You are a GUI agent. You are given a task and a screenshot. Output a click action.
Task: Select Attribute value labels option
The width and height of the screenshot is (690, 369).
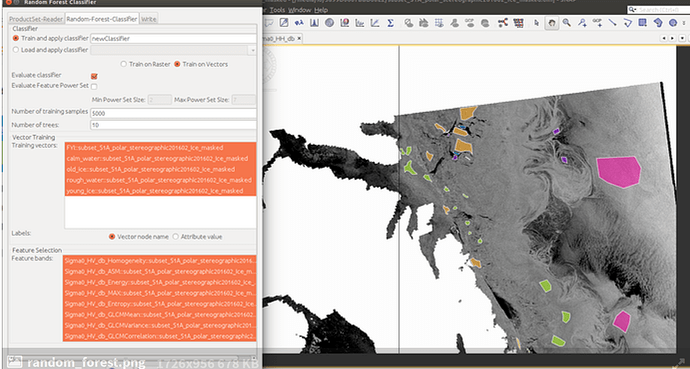click(176, 237)
